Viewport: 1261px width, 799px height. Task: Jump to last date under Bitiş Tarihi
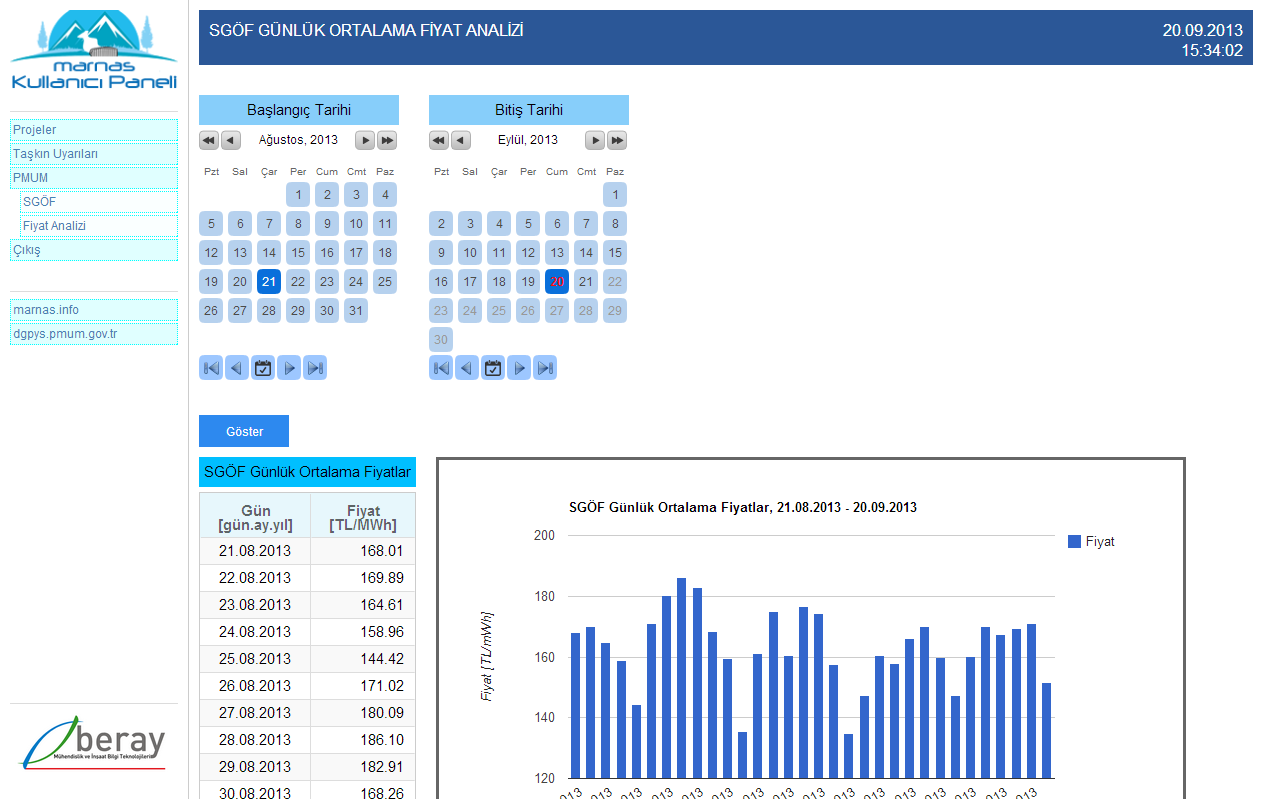point(545,368)
